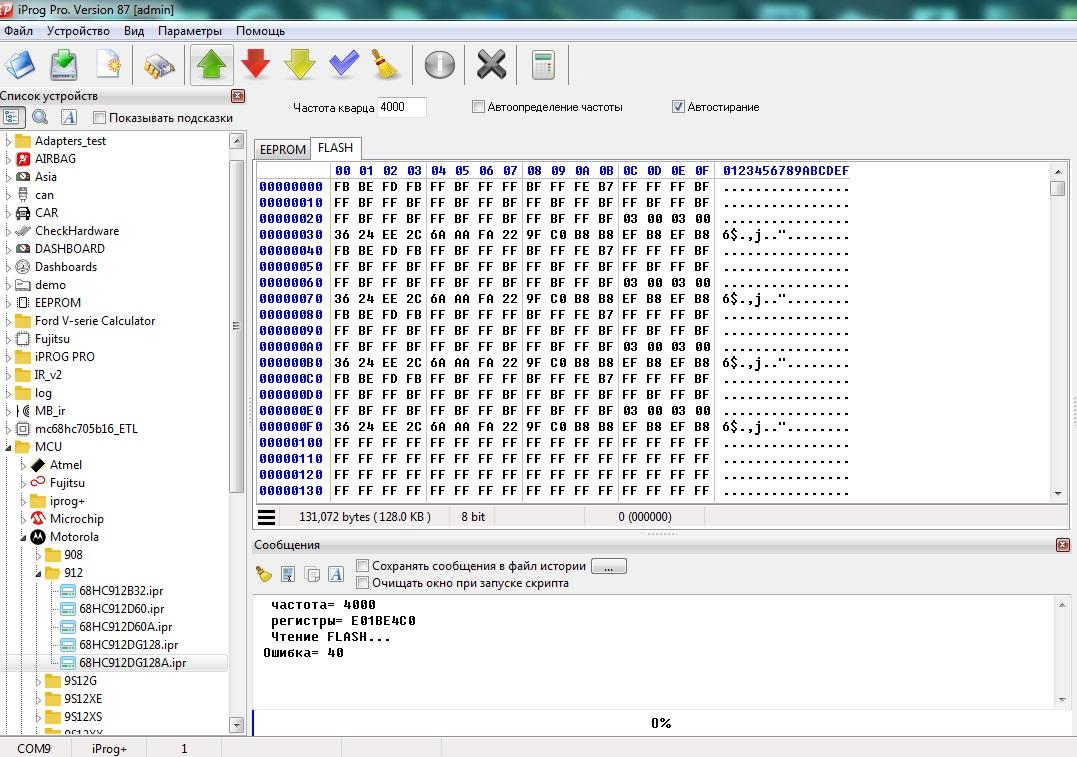Click the messages panel scroll down arrow
This screenshot has height=757, width=1077.
point(1063,700)
